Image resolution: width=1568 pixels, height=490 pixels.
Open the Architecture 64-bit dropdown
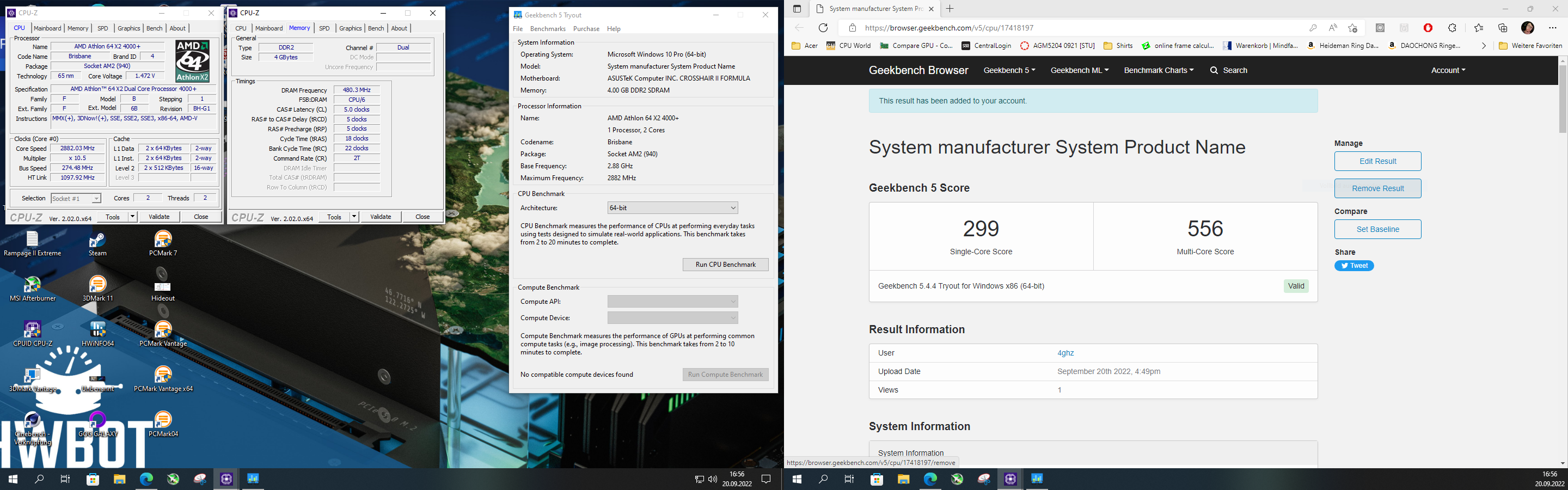tap(672, 207)
